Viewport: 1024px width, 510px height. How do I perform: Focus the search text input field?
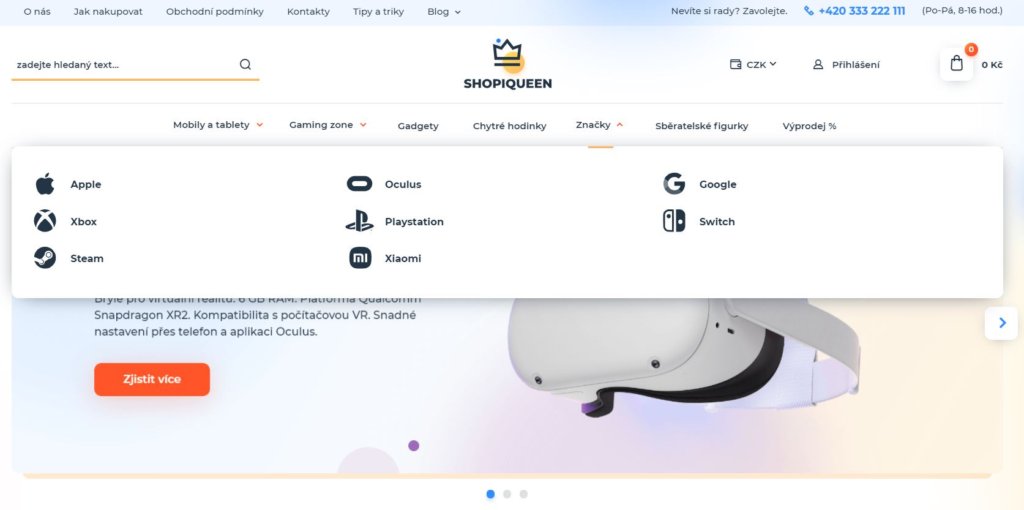point(124,65)
